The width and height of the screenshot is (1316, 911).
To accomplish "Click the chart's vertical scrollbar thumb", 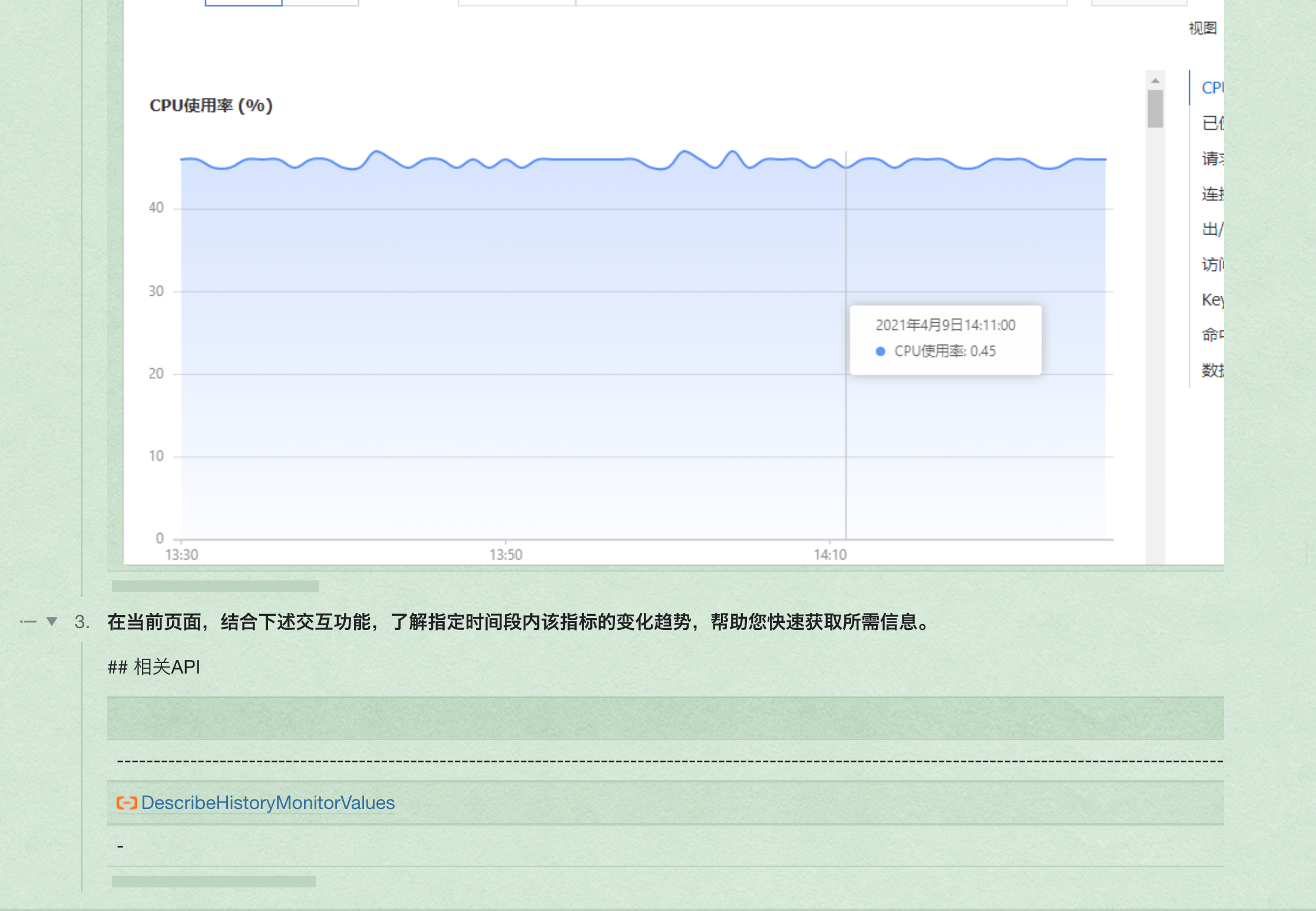I will point(1155,108).
